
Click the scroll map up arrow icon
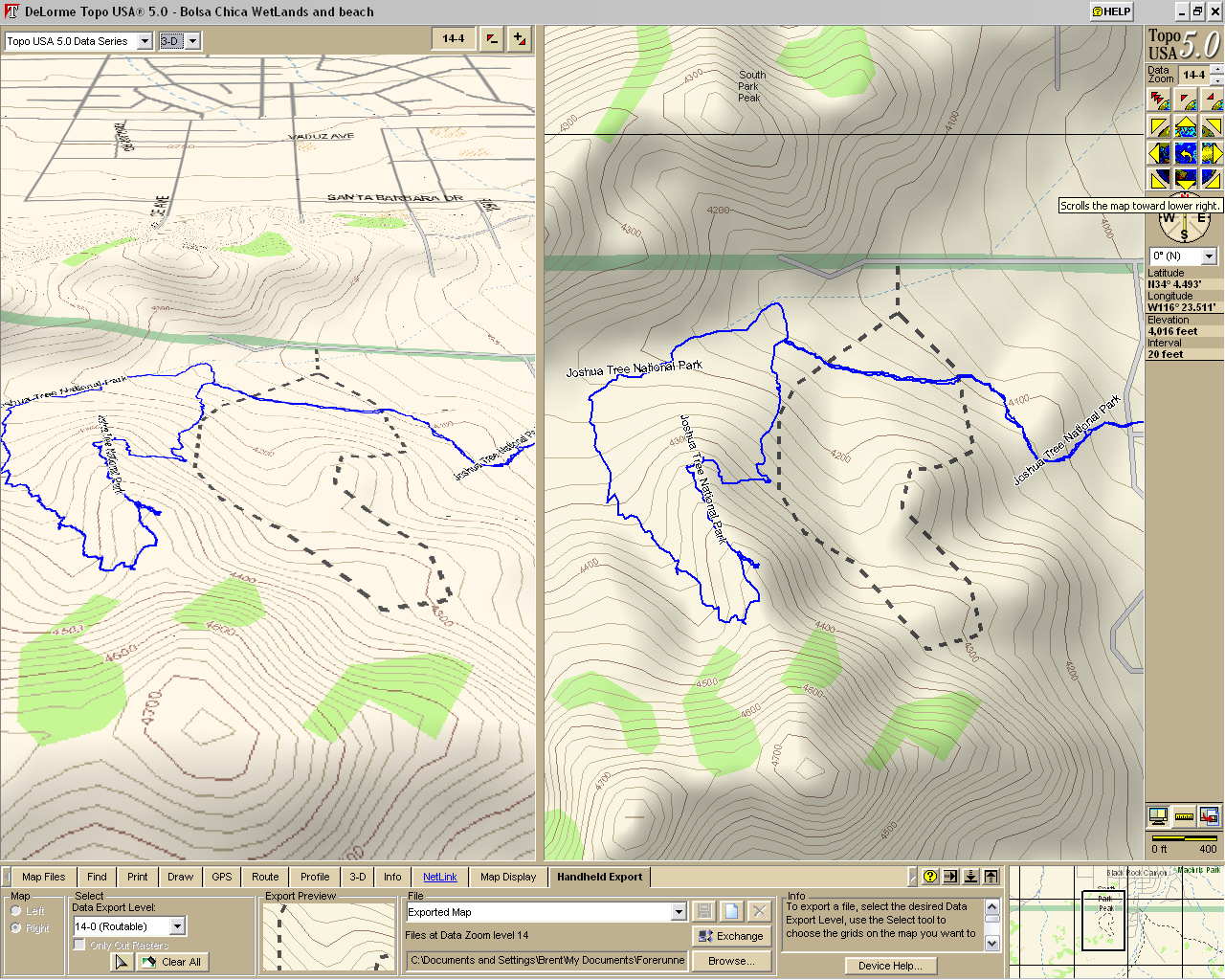pyautogui.click(x=1185, y=126)
